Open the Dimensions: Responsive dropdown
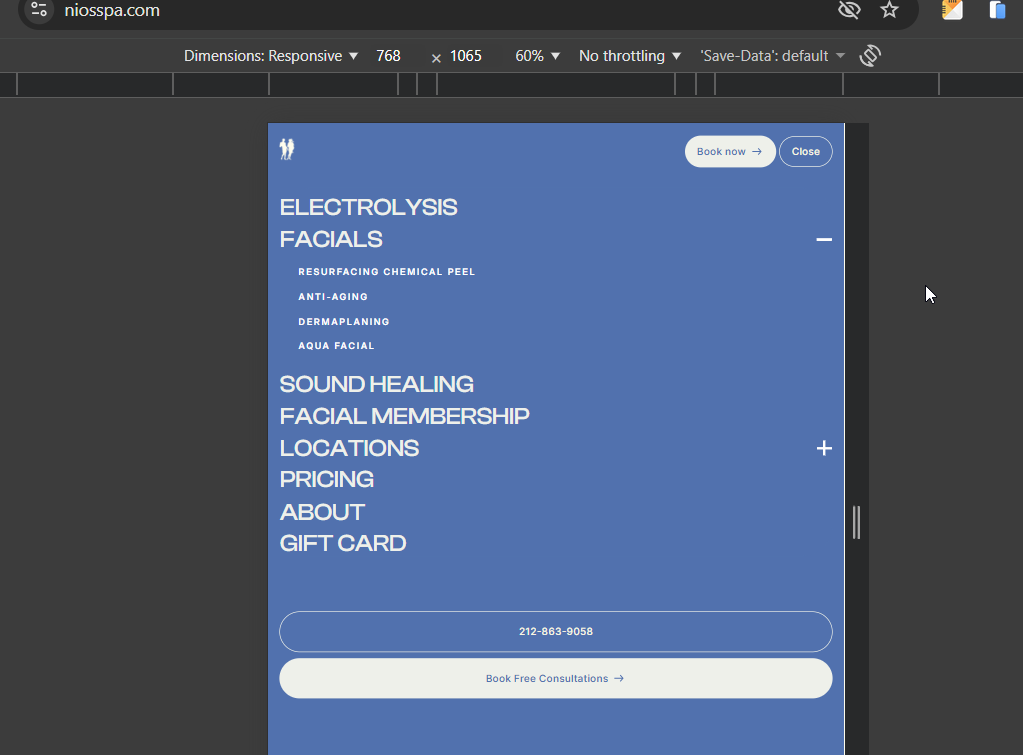The image size is (1023, 755). point(271,56)
